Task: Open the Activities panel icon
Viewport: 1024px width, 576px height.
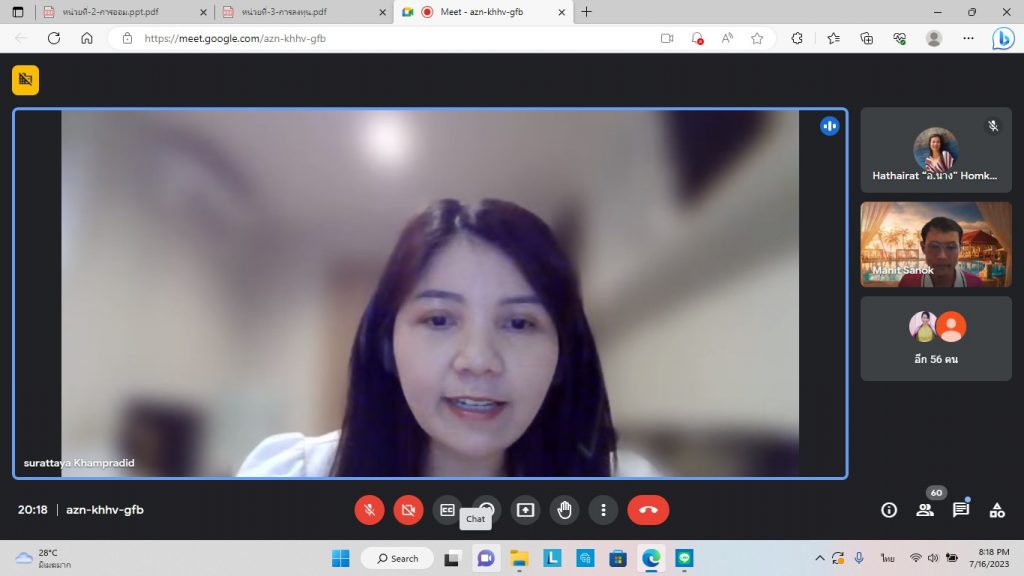Action: pyautogui.click(x=997, y=510)
